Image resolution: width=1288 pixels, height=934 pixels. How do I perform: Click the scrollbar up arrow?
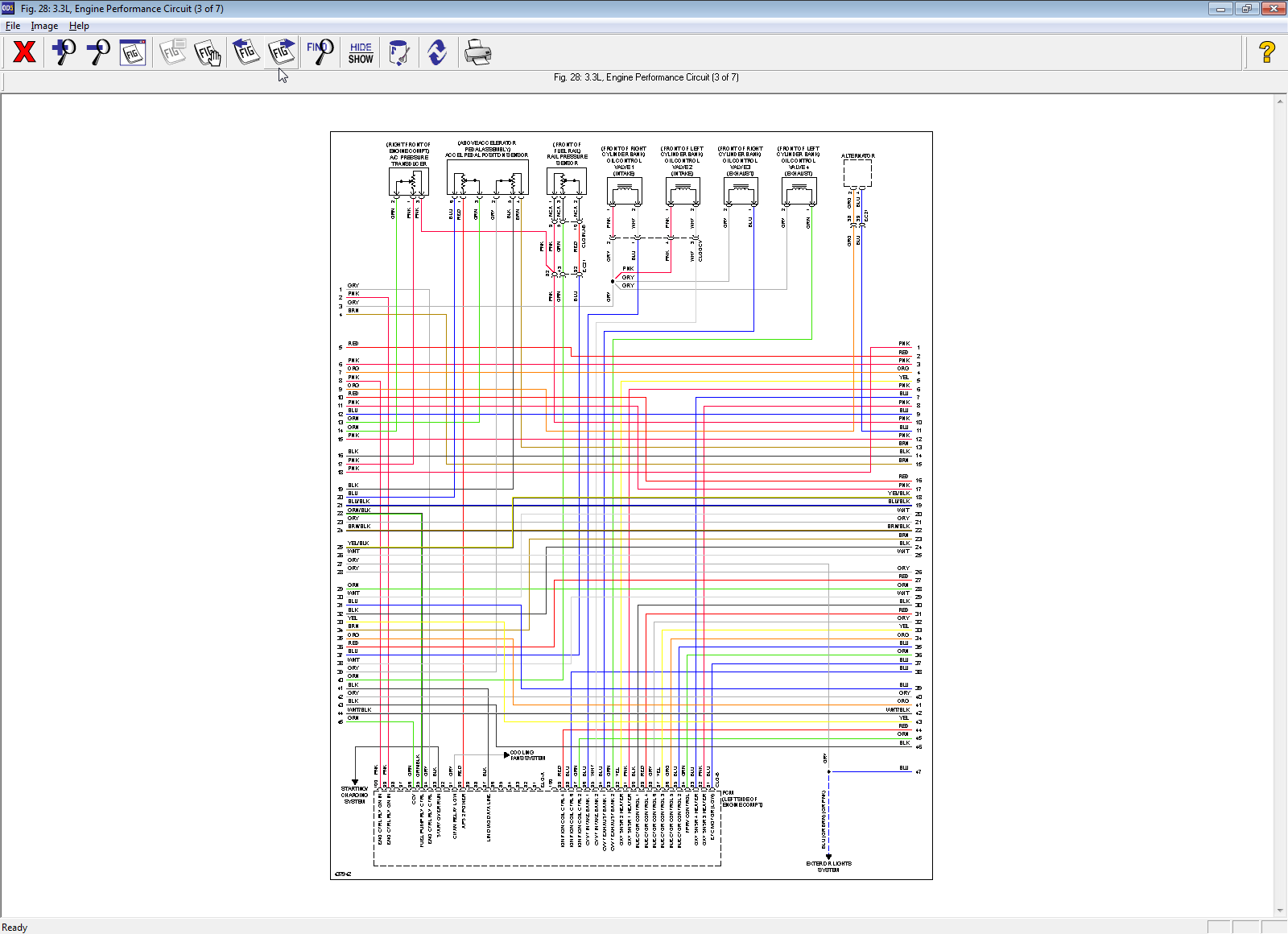tap(1280, 101)
